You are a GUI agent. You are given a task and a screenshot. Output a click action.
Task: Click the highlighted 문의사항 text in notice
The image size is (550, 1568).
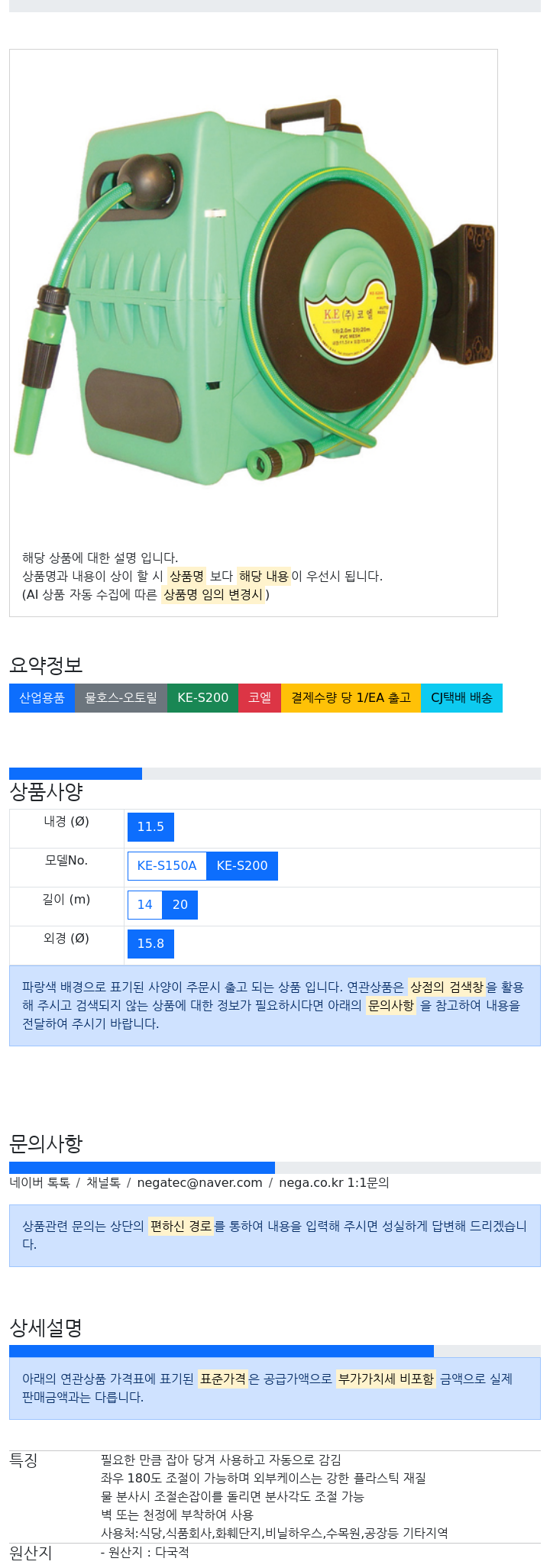pos(390,1006)
